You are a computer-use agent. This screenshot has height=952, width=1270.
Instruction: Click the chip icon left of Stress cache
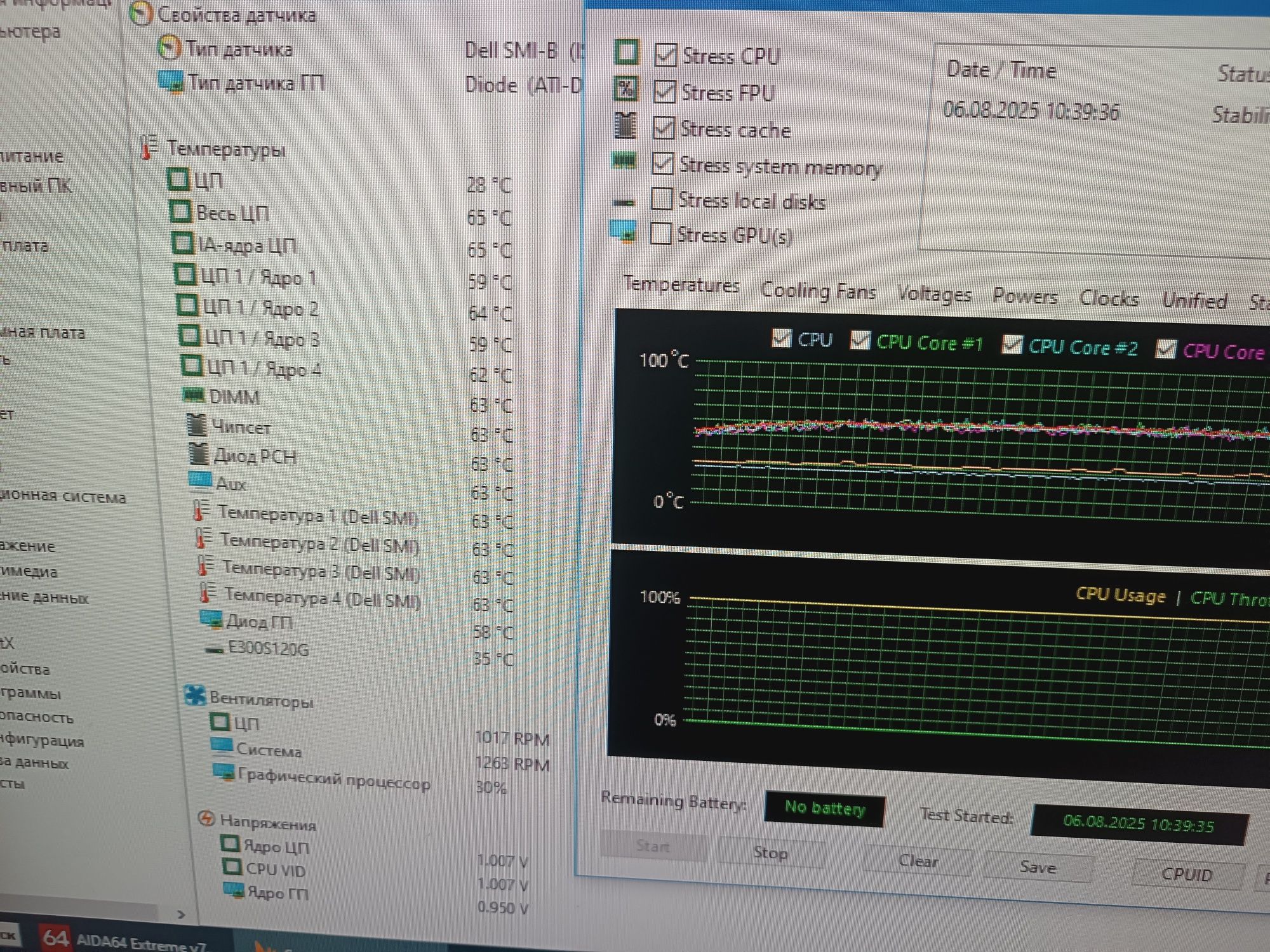pyautogui.click(x=625, y=125)
